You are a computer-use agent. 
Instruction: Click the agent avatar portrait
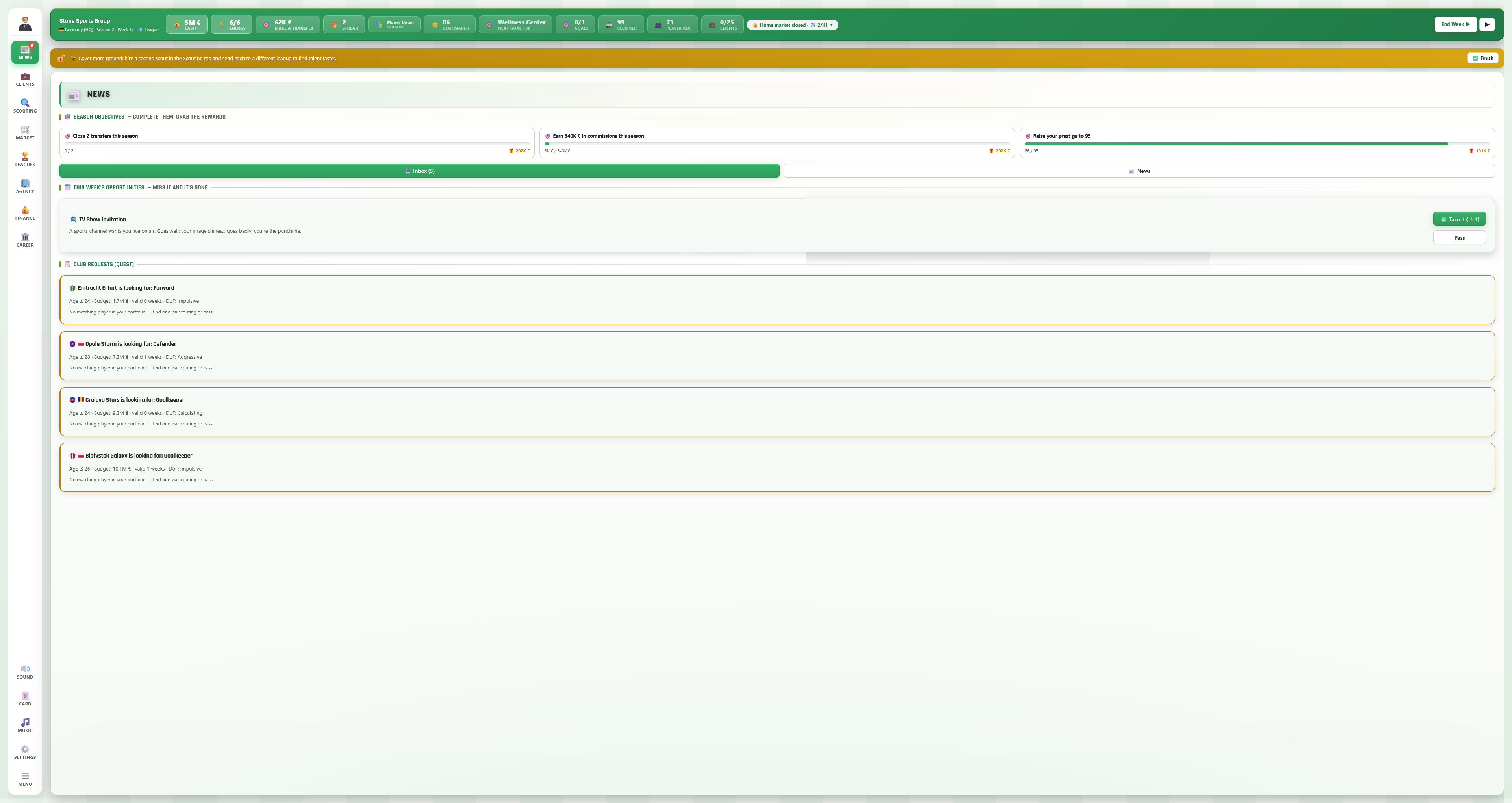point(25,24)
